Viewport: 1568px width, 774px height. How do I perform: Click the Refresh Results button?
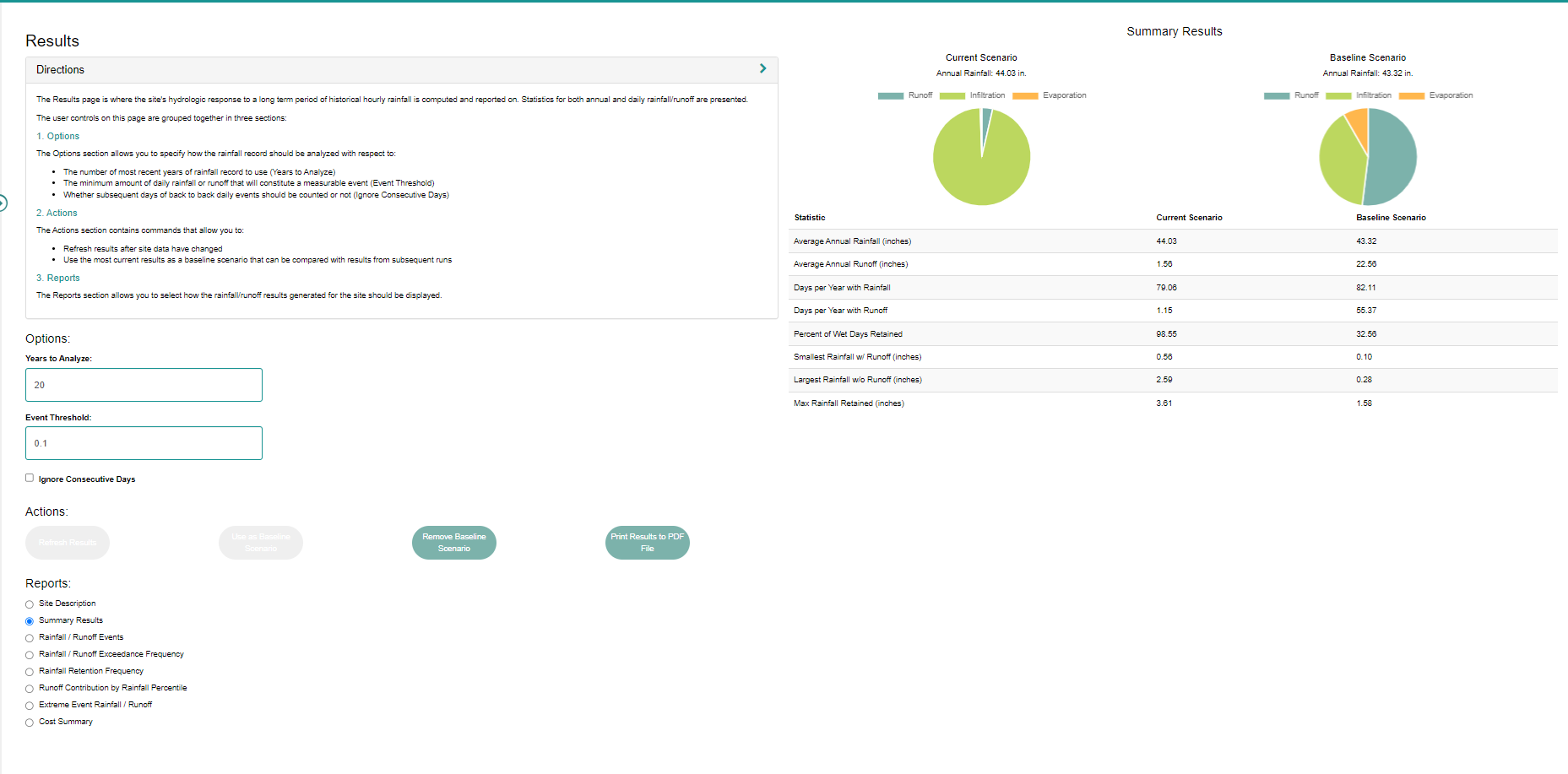[68, 543]
